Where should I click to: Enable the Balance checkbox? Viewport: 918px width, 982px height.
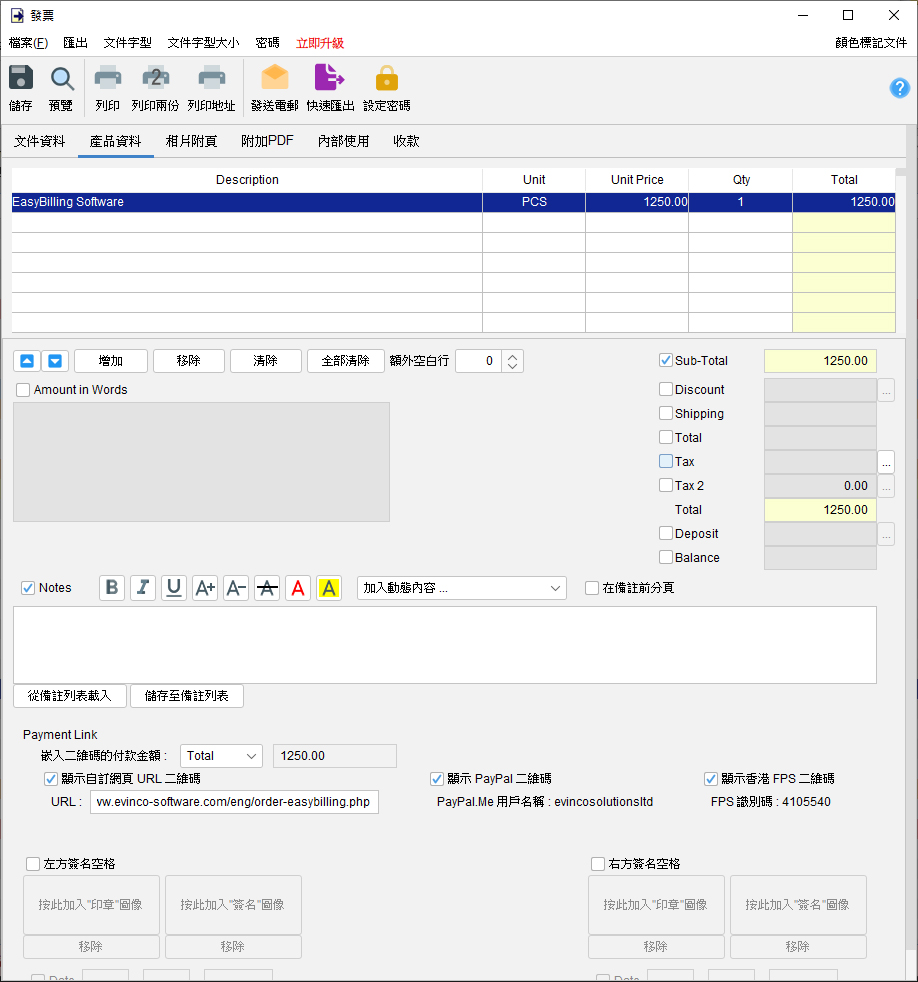pyautogui.click(x=666, y=557)
